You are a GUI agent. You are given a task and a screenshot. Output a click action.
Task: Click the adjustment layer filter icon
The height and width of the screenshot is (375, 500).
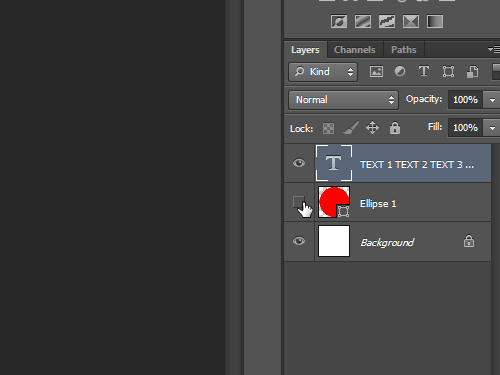click(x=400, y=71)
